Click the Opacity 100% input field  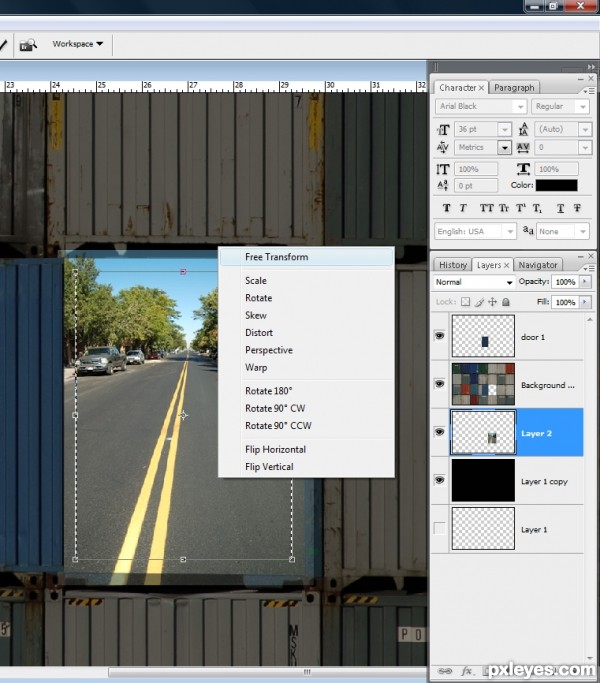click(565, 282)
